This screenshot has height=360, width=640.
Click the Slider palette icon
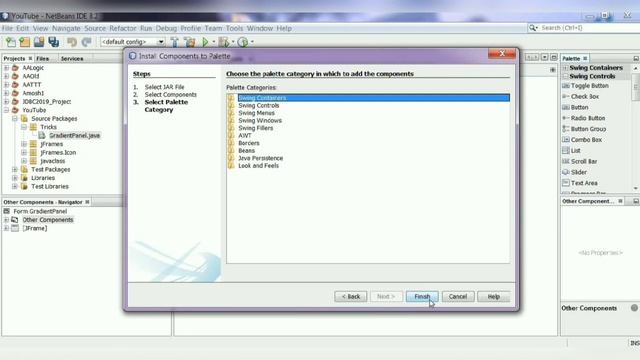(x=566, y=172)
